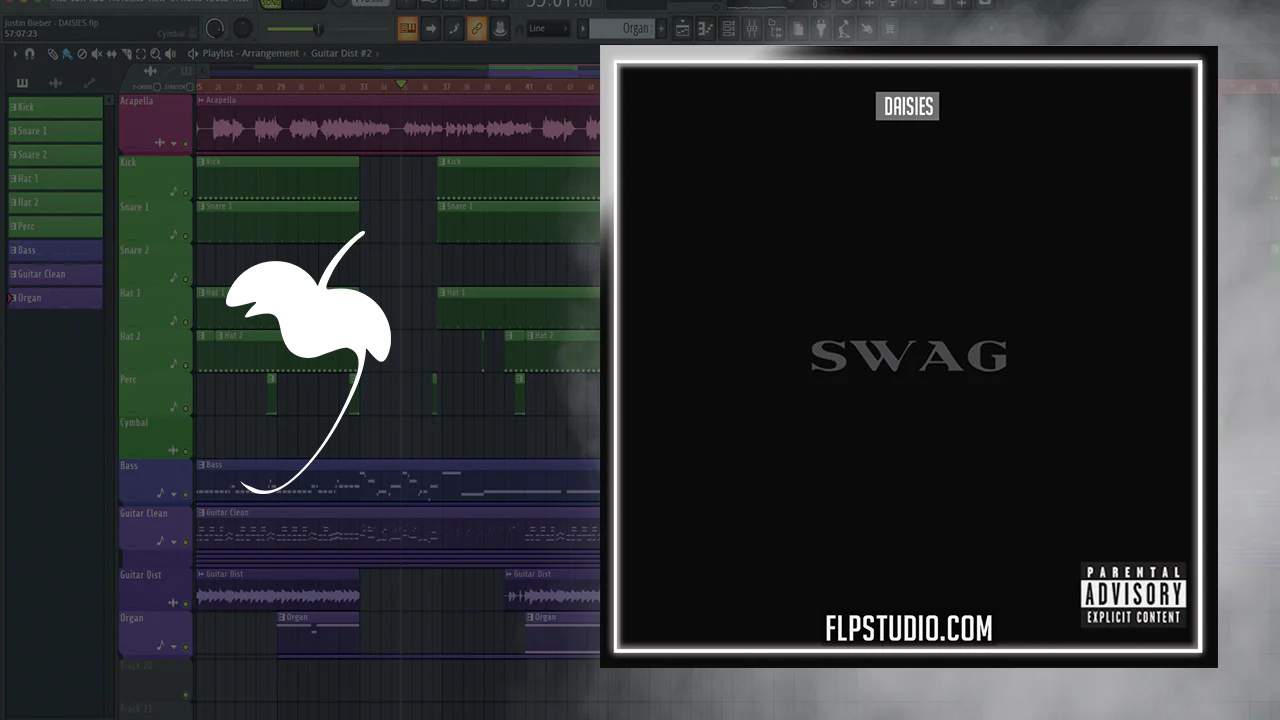Click the SWAG album cover artwork
The image size is (1280, 720).
(x=908, y=357)
